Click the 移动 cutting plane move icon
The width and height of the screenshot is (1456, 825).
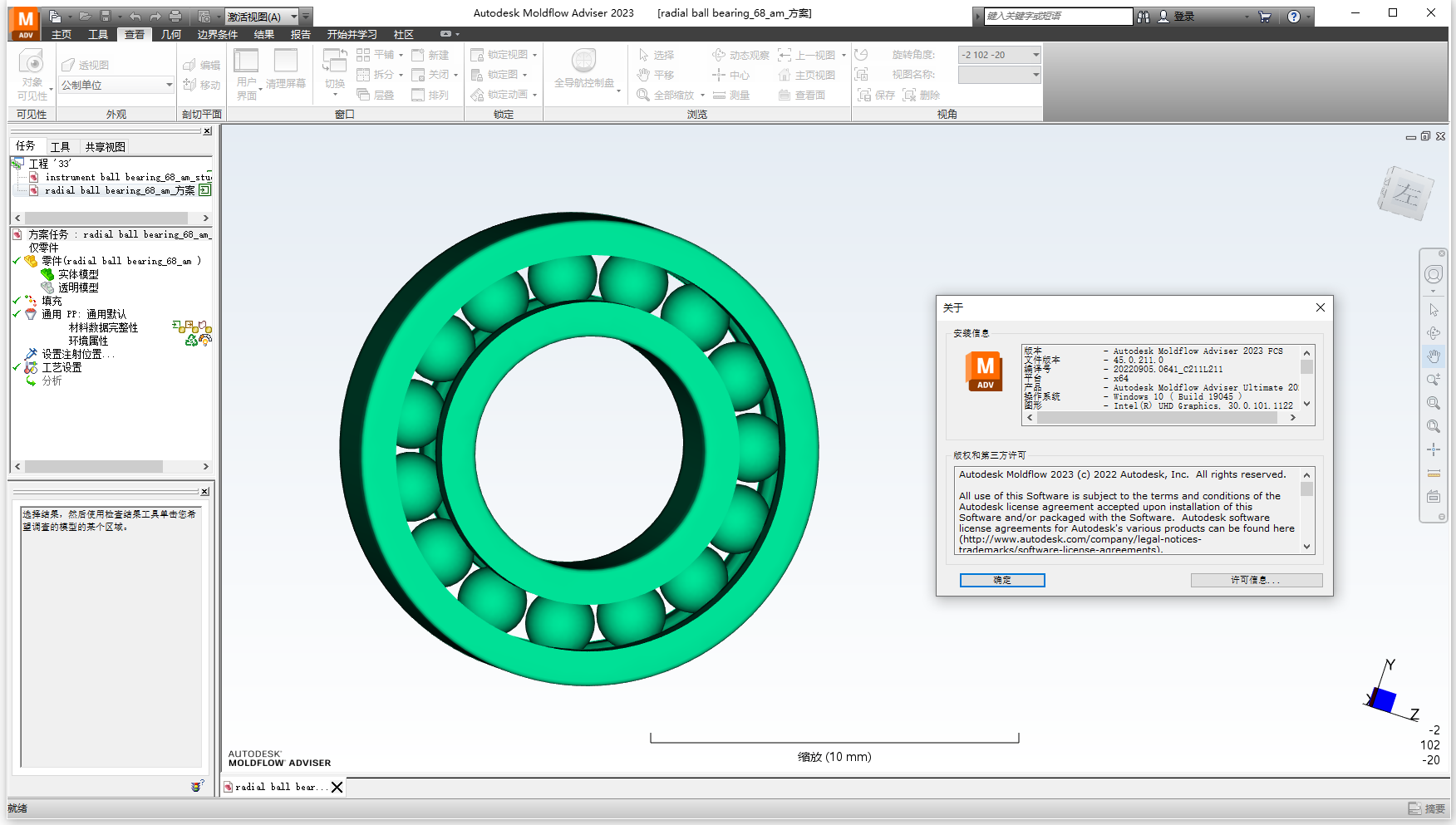[x=202, y=85]
